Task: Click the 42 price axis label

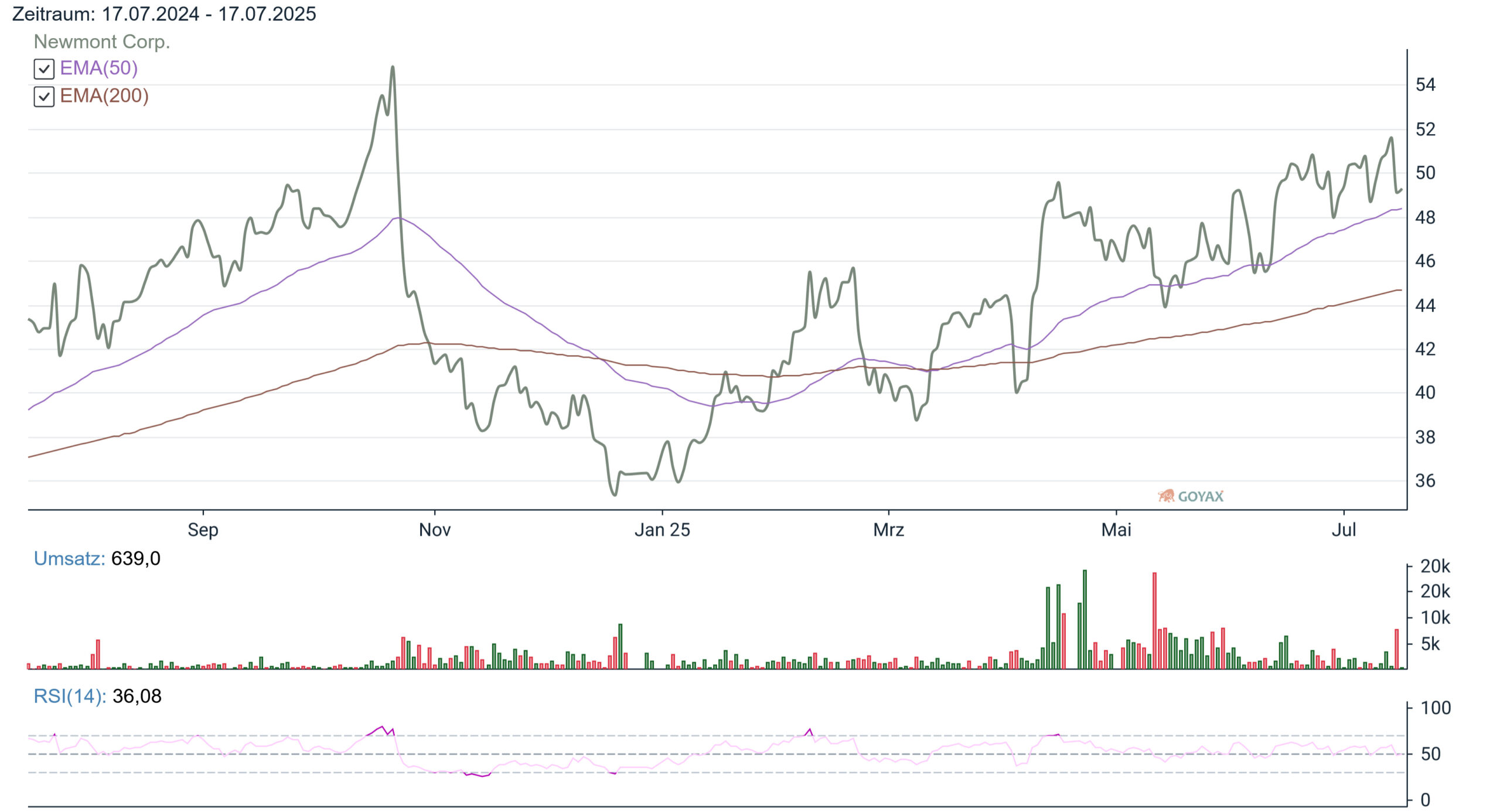Action: [x=1425, y=349]
